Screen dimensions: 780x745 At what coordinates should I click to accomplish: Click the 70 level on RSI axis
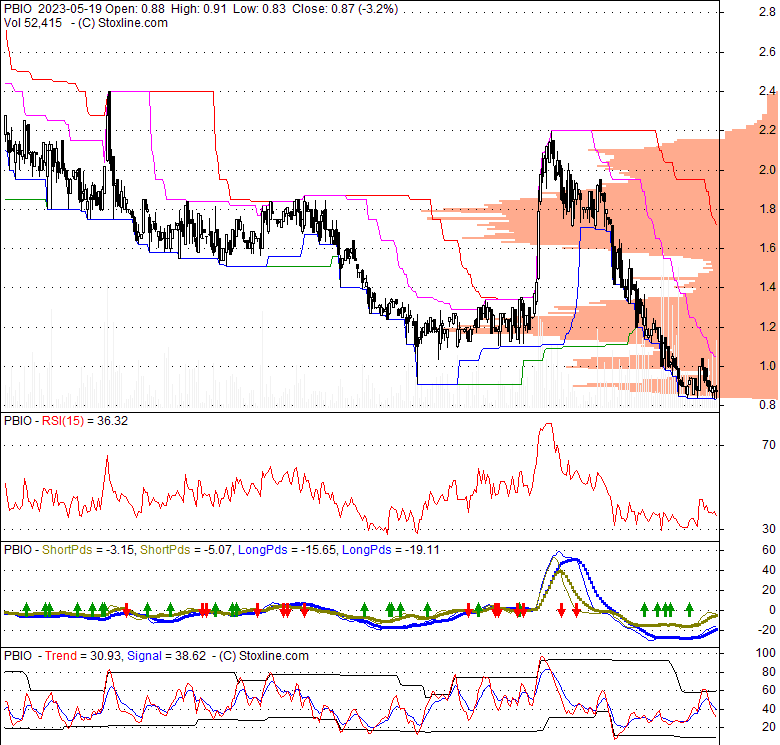769,445
